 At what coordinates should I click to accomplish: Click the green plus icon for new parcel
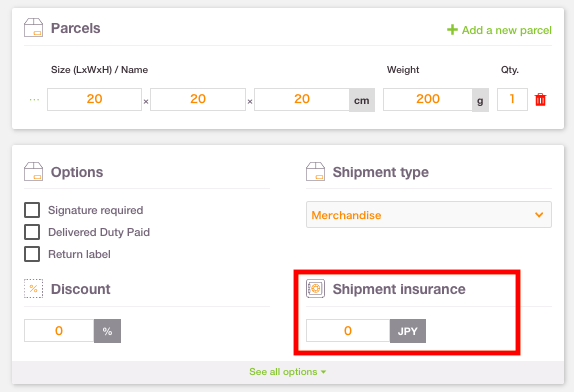tap(452, 30)
